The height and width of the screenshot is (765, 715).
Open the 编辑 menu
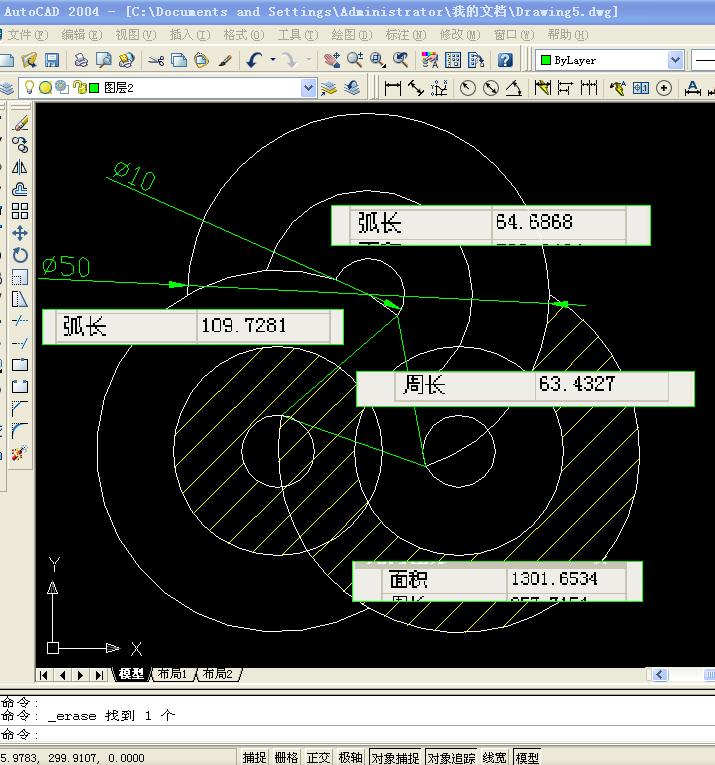81,35
